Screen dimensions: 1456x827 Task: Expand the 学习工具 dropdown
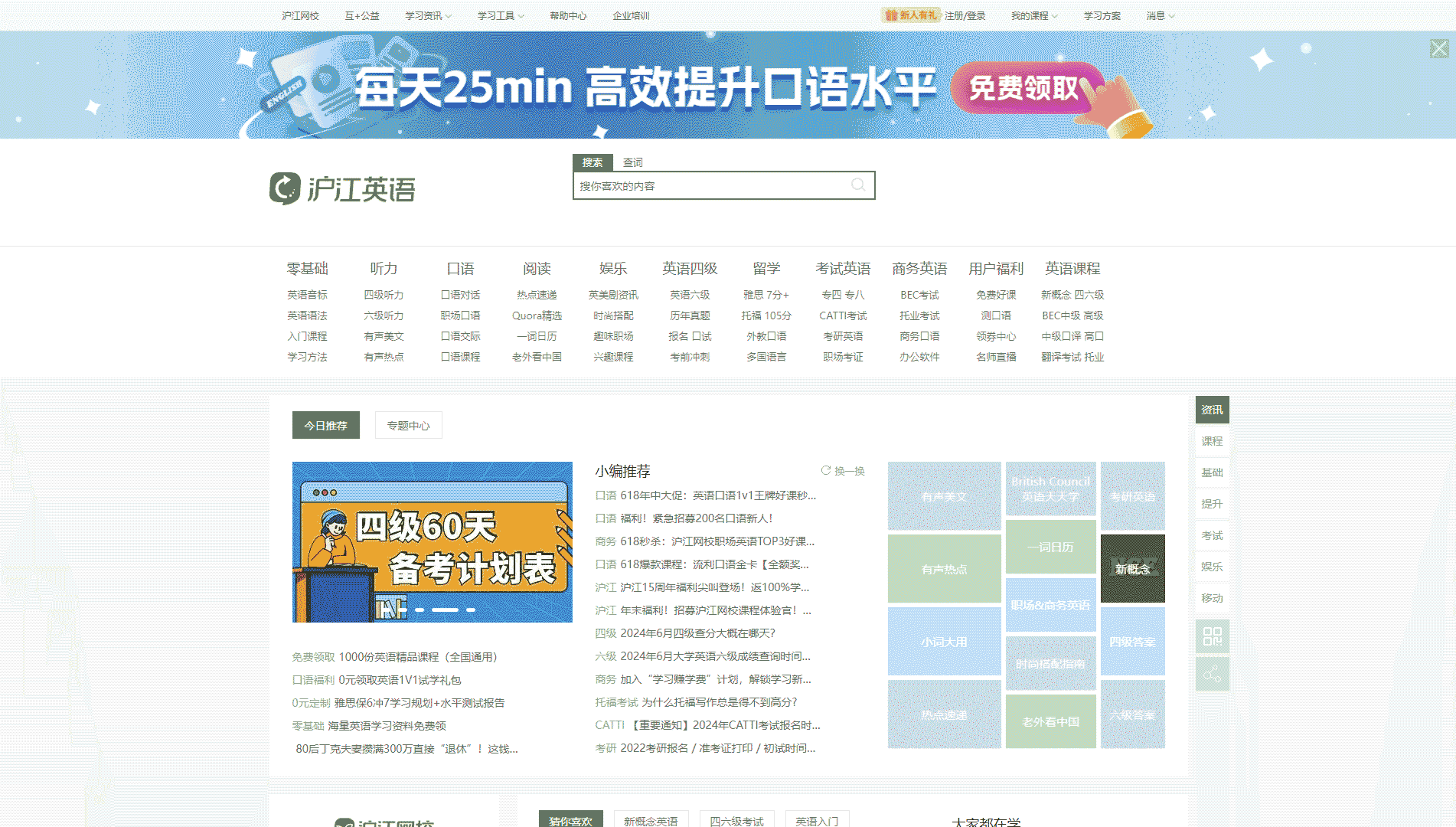pyautogui.click(x=501, y=15)
